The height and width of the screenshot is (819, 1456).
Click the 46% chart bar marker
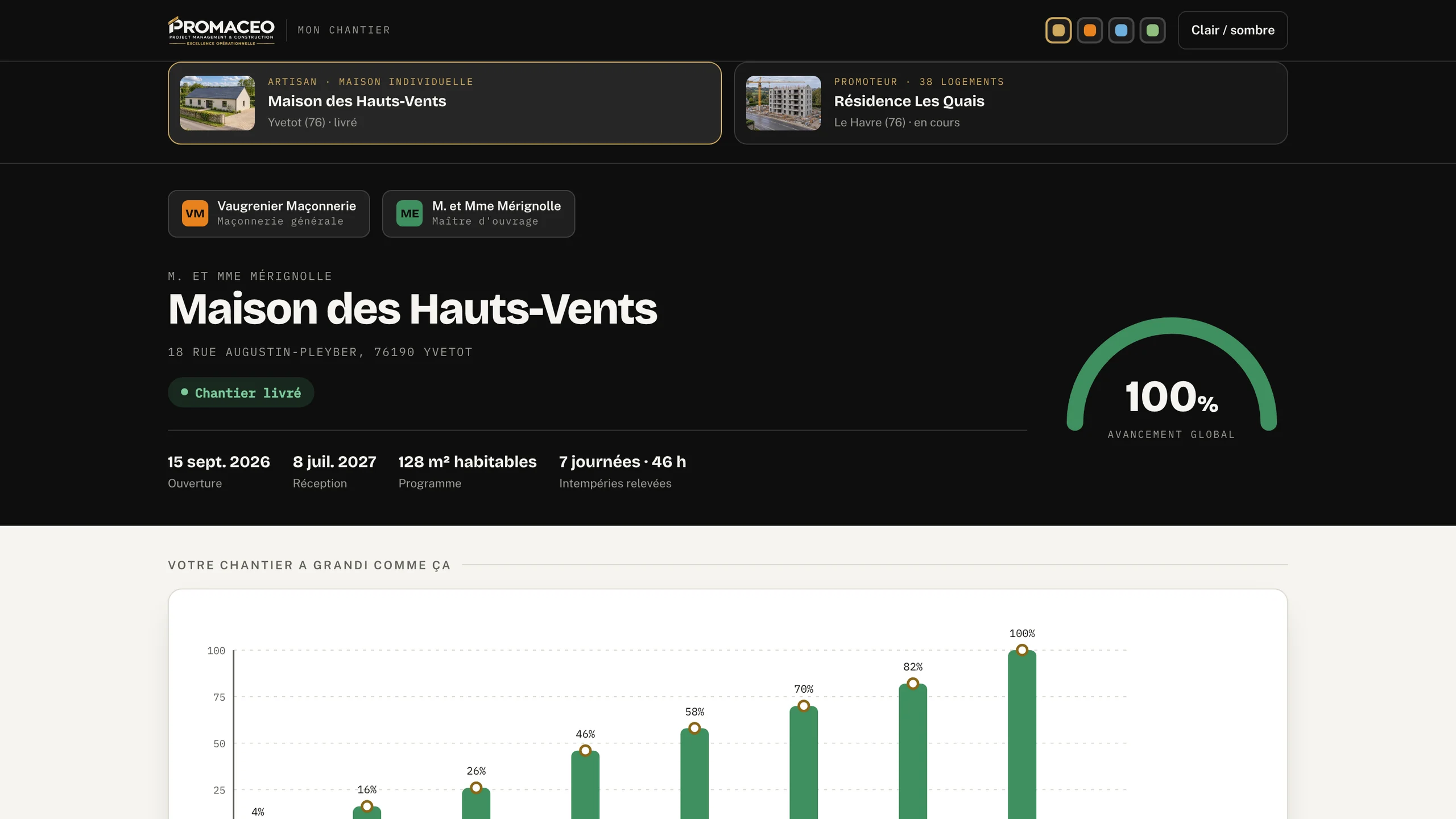point(585,750)
